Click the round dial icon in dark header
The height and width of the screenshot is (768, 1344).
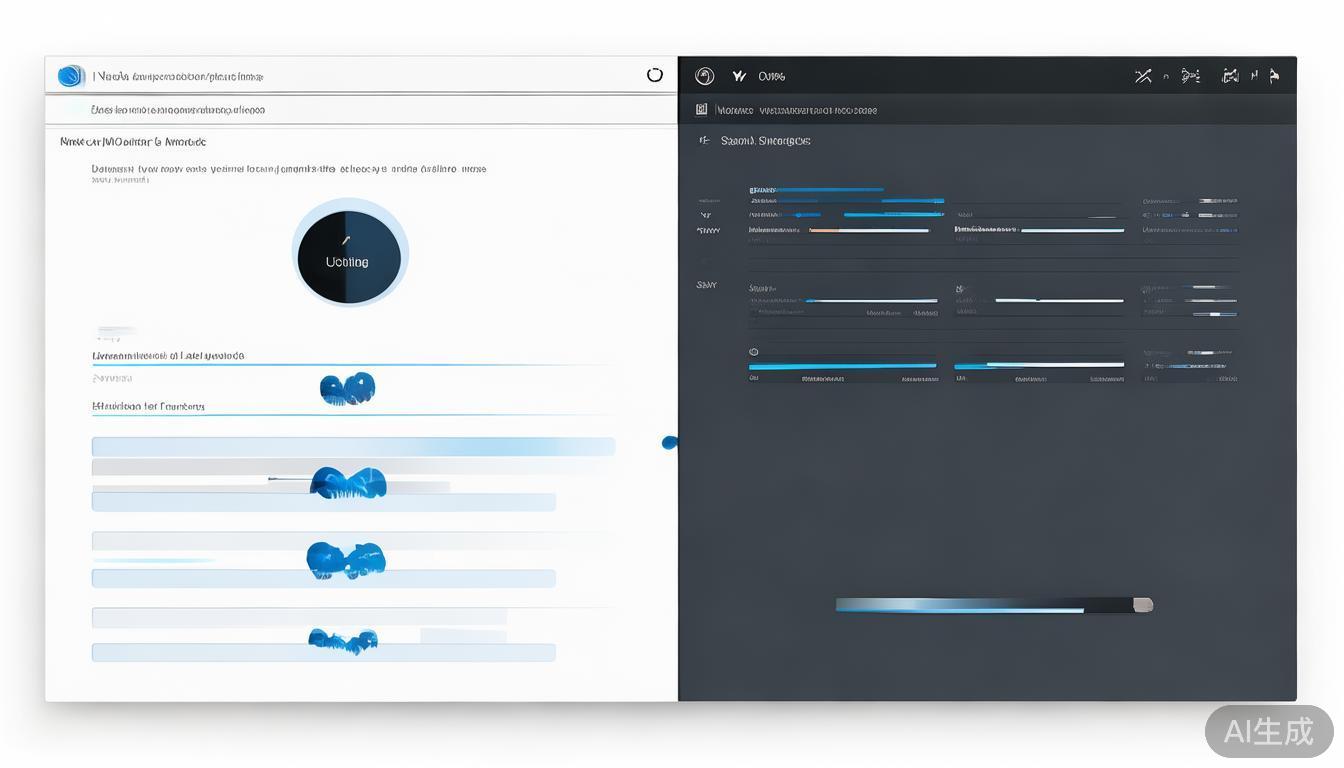point(704,76)
